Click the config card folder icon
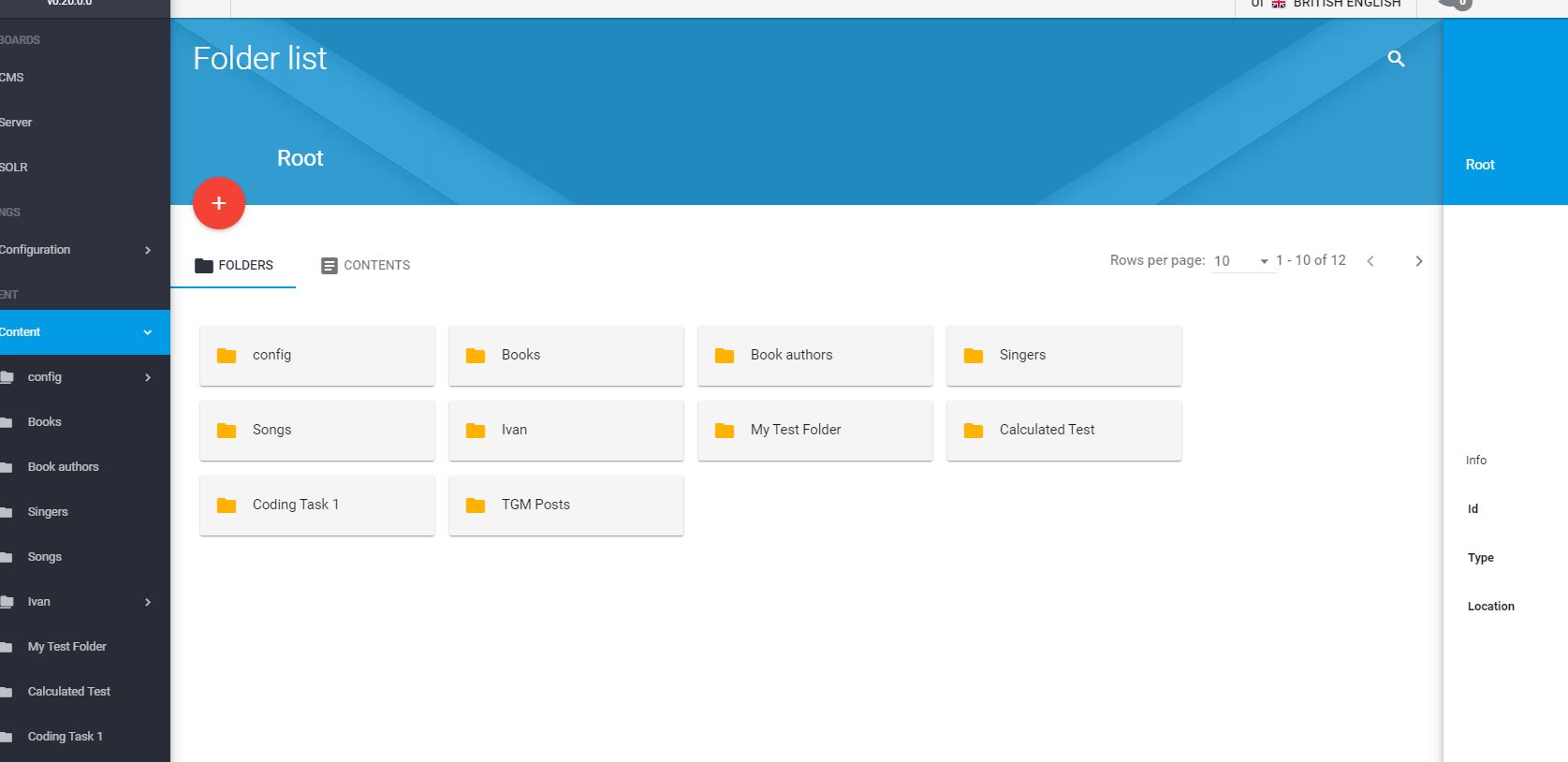 pyautogui.click(x=227, y=356)
